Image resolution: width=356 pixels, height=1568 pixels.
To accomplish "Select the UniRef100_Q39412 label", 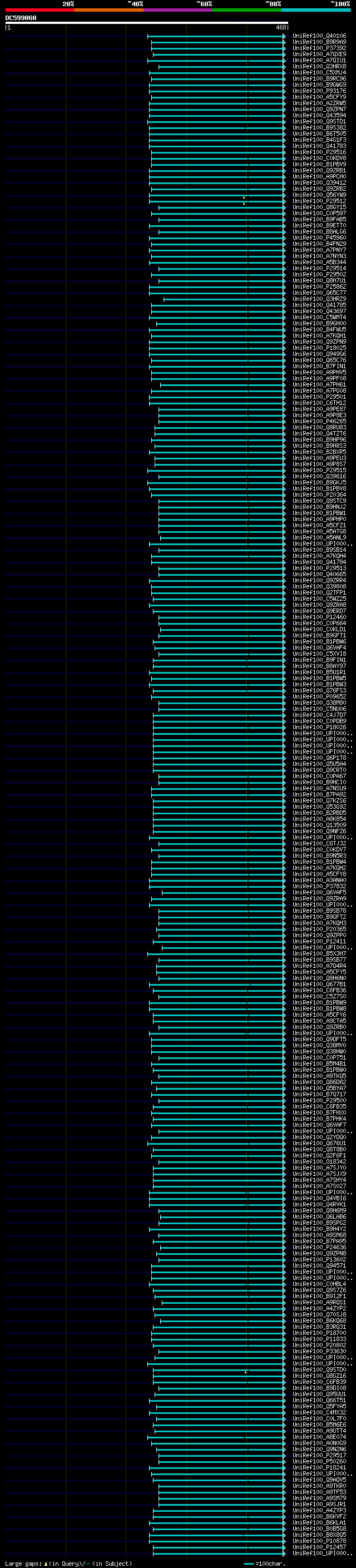I will [319, 182].
